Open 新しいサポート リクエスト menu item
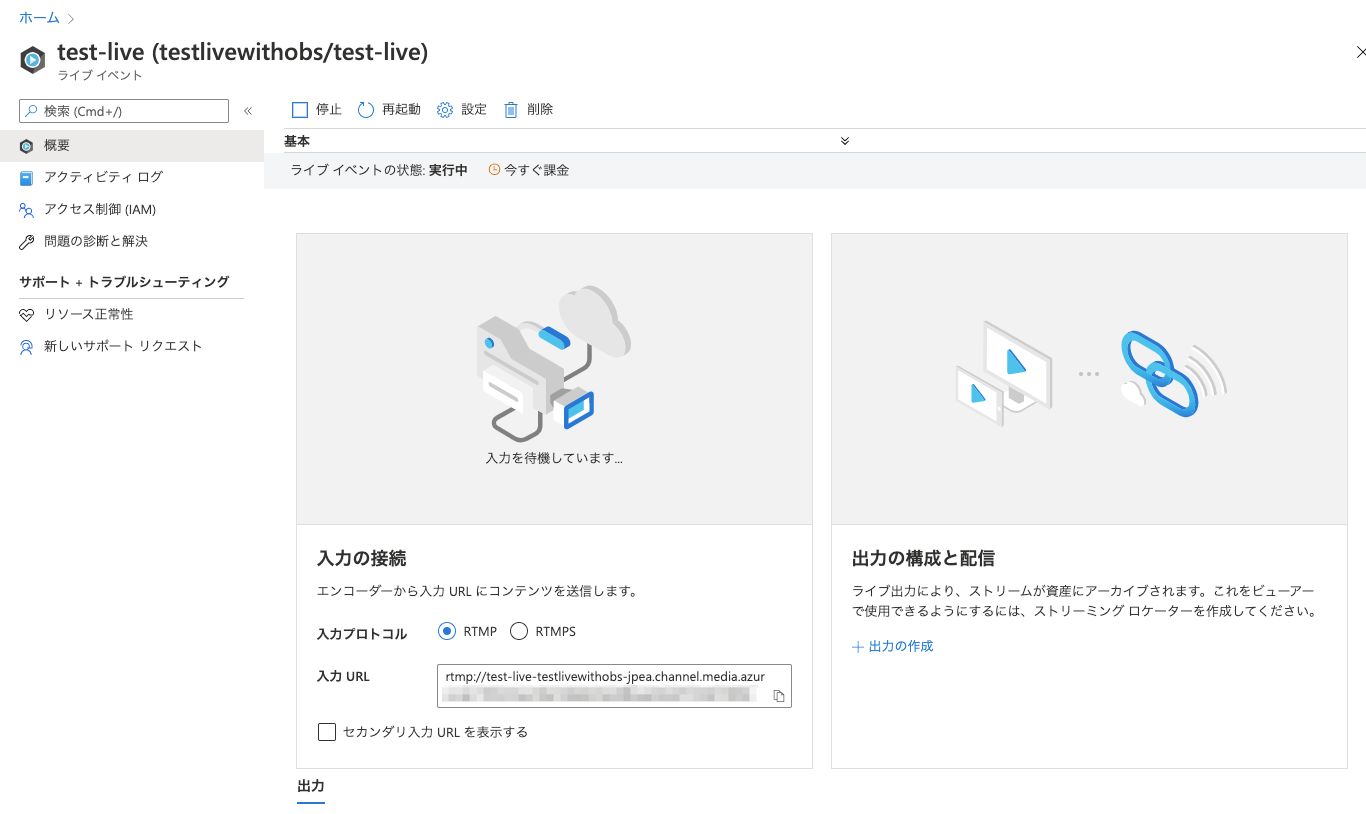 tap(132, 347)
